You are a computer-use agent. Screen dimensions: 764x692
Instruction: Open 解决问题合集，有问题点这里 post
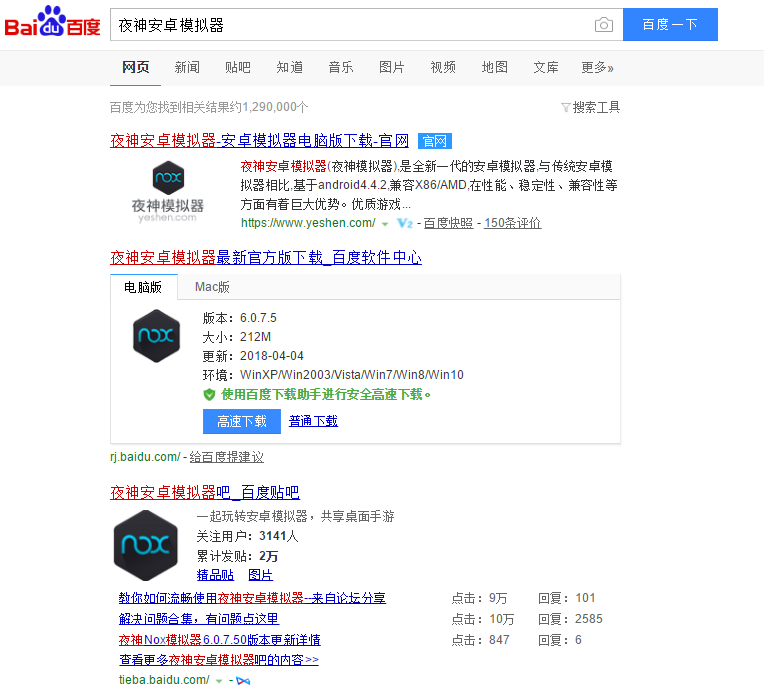pos(199,619)
